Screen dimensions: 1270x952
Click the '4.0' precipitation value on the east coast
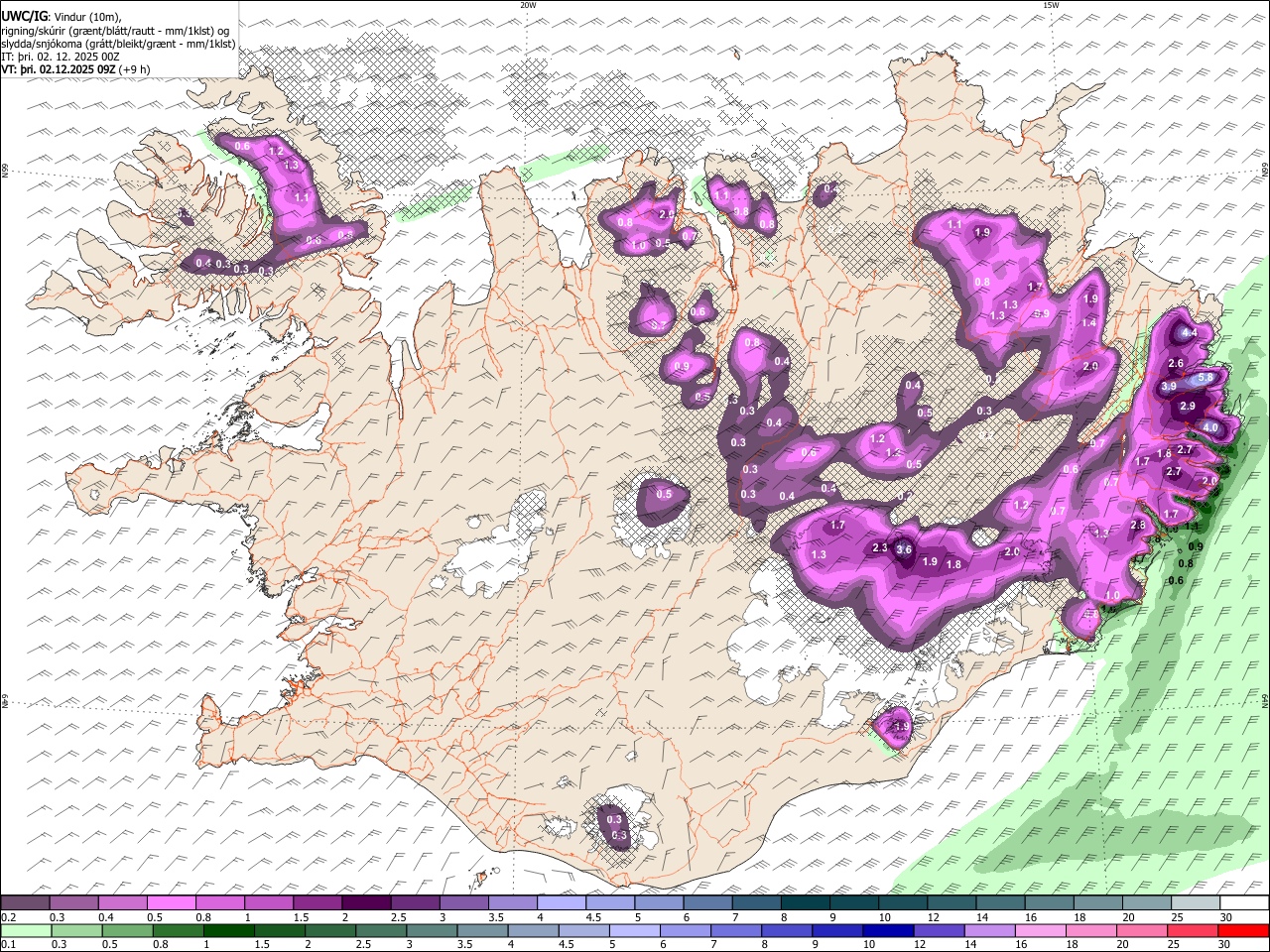coord(1210,427)
